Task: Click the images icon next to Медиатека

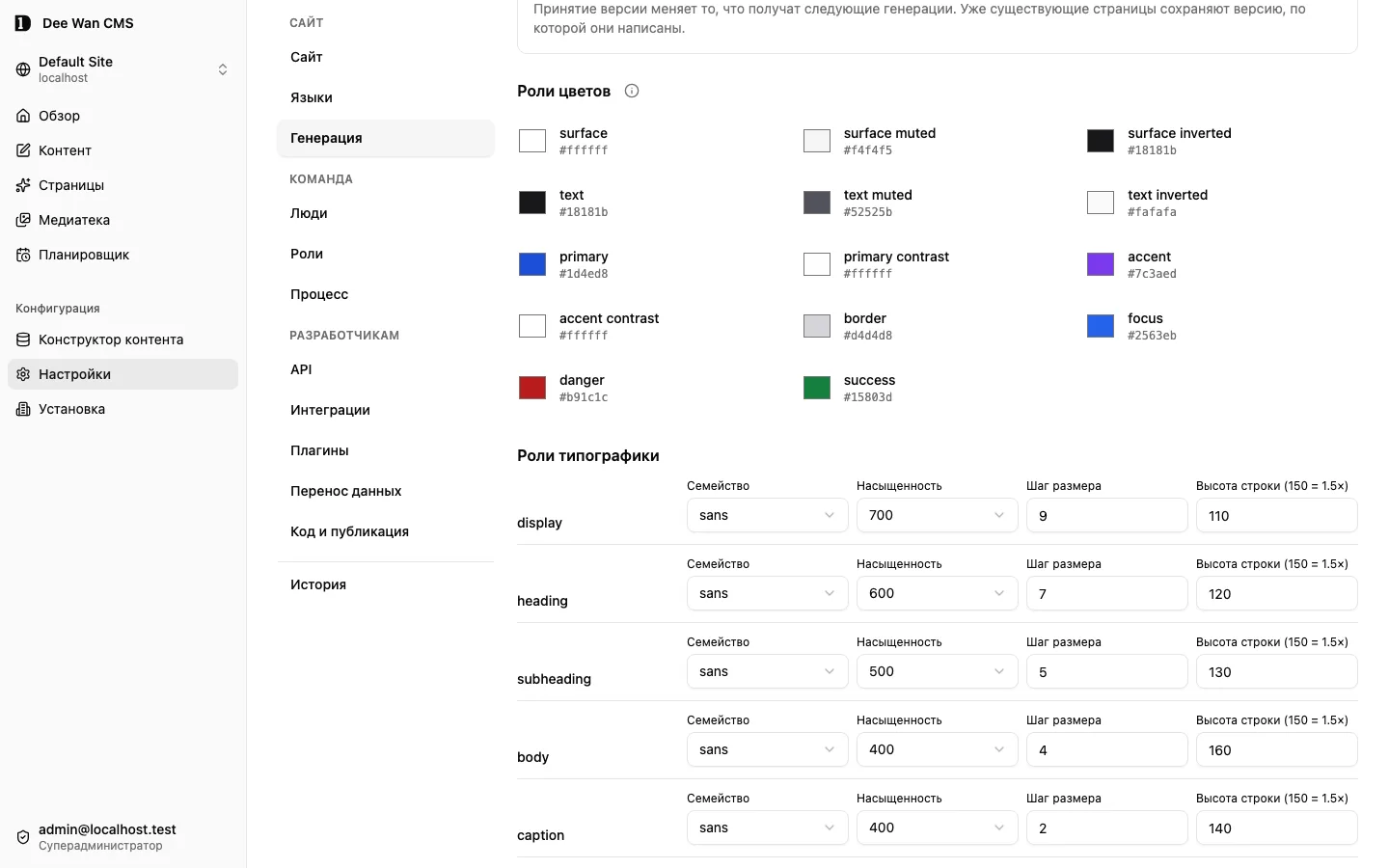Action: 23,220
